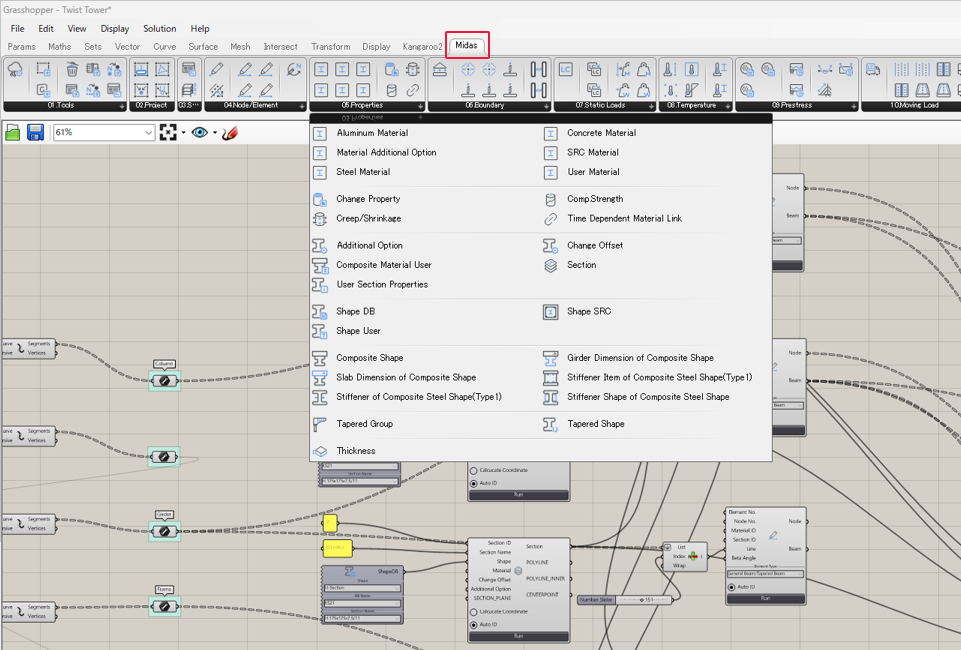Click the POLYLINE_INNER output label

click(x=545, y=578)
